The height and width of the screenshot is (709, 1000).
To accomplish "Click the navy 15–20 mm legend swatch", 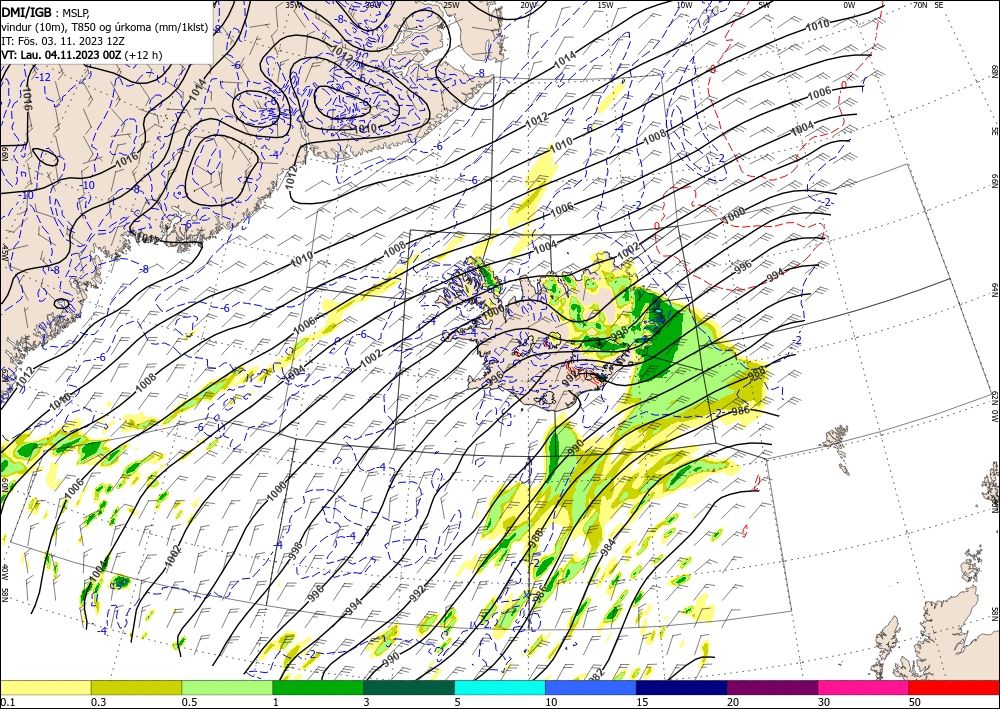I will pos(682,687).
